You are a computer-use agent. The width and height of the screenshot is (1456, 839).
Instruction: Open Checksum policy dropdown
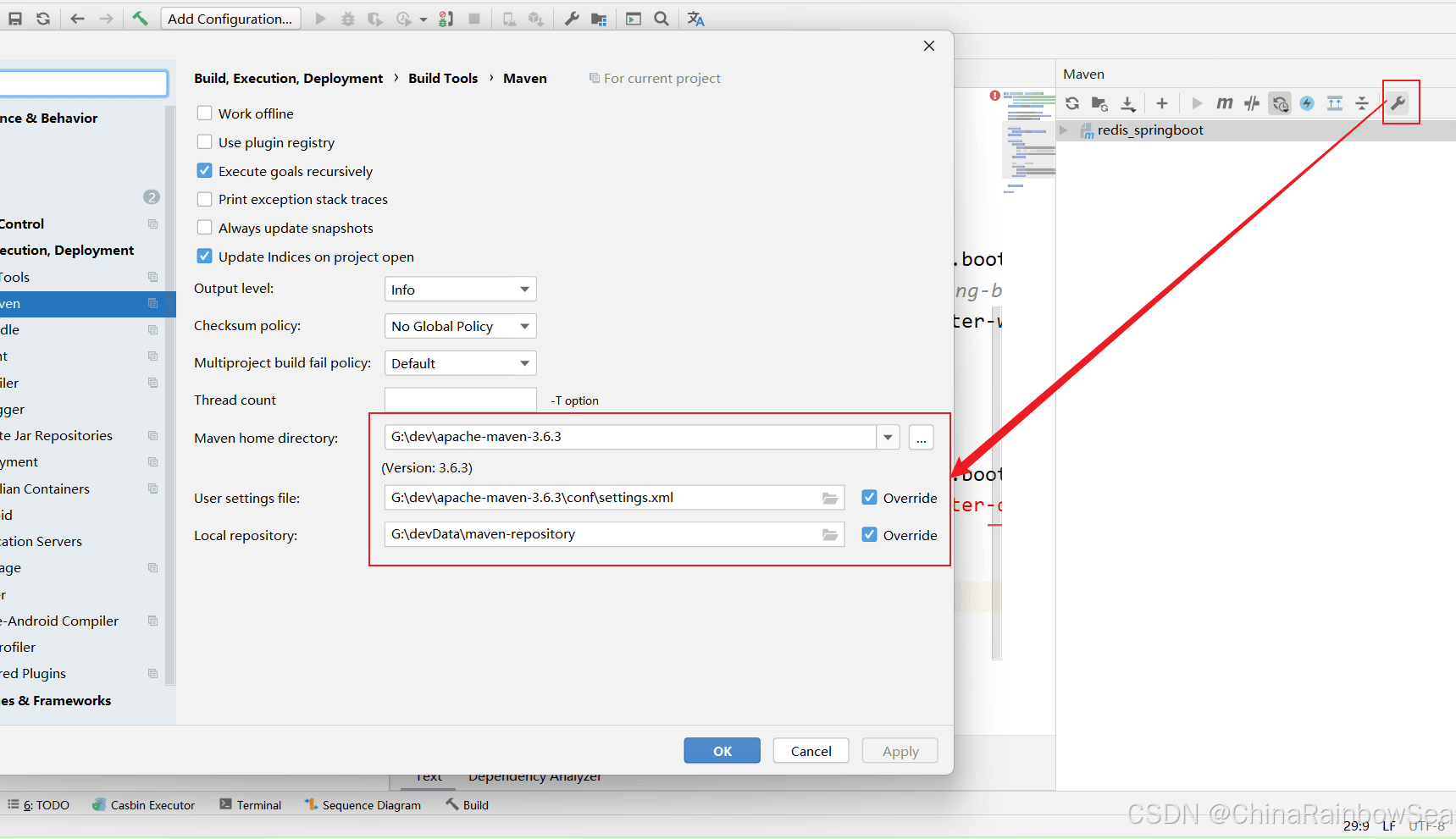[x=461, y=326]
